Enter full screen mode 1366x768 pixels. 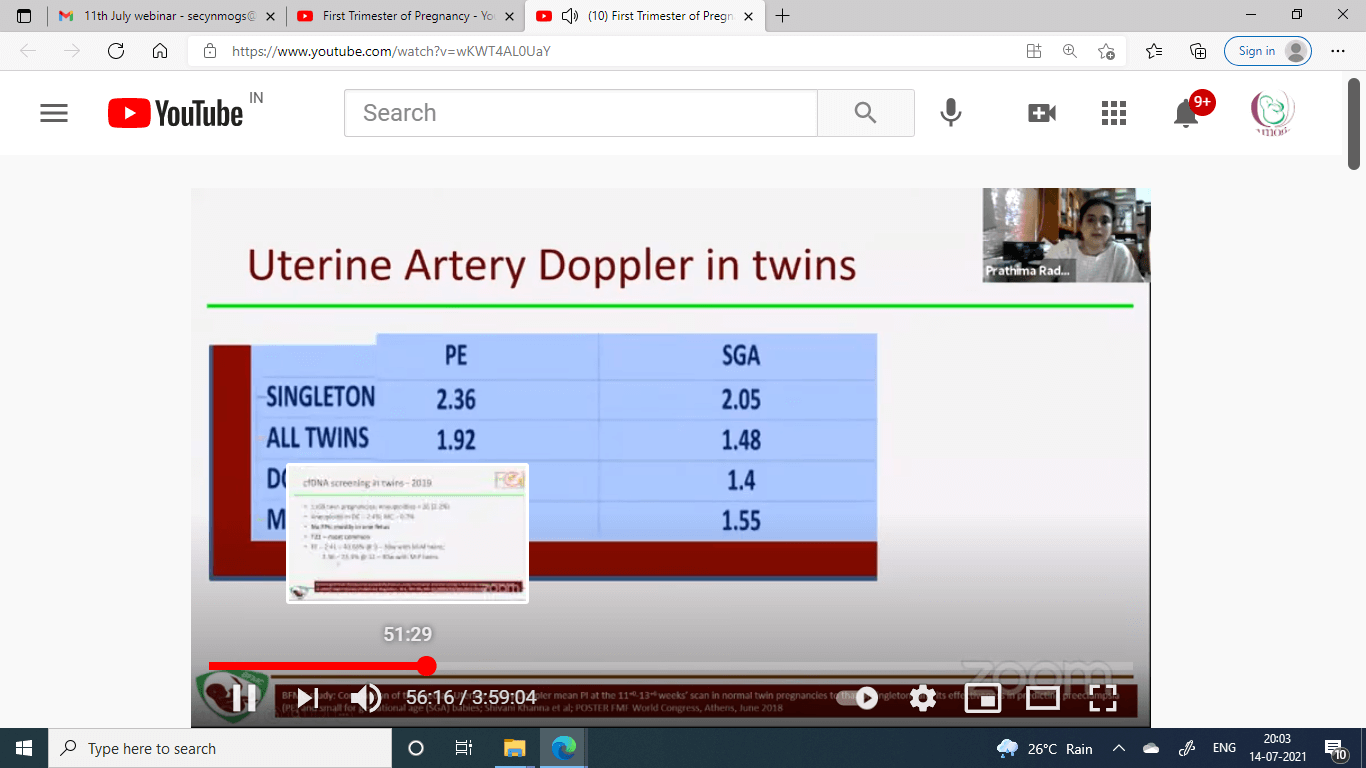click(1102, 697)
